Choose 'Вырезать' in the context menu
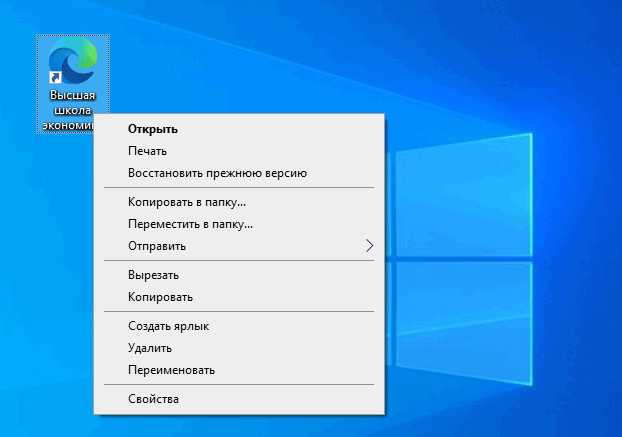This screenshot has width=622, height=437. pyautogui.click(x=239, y=275)
